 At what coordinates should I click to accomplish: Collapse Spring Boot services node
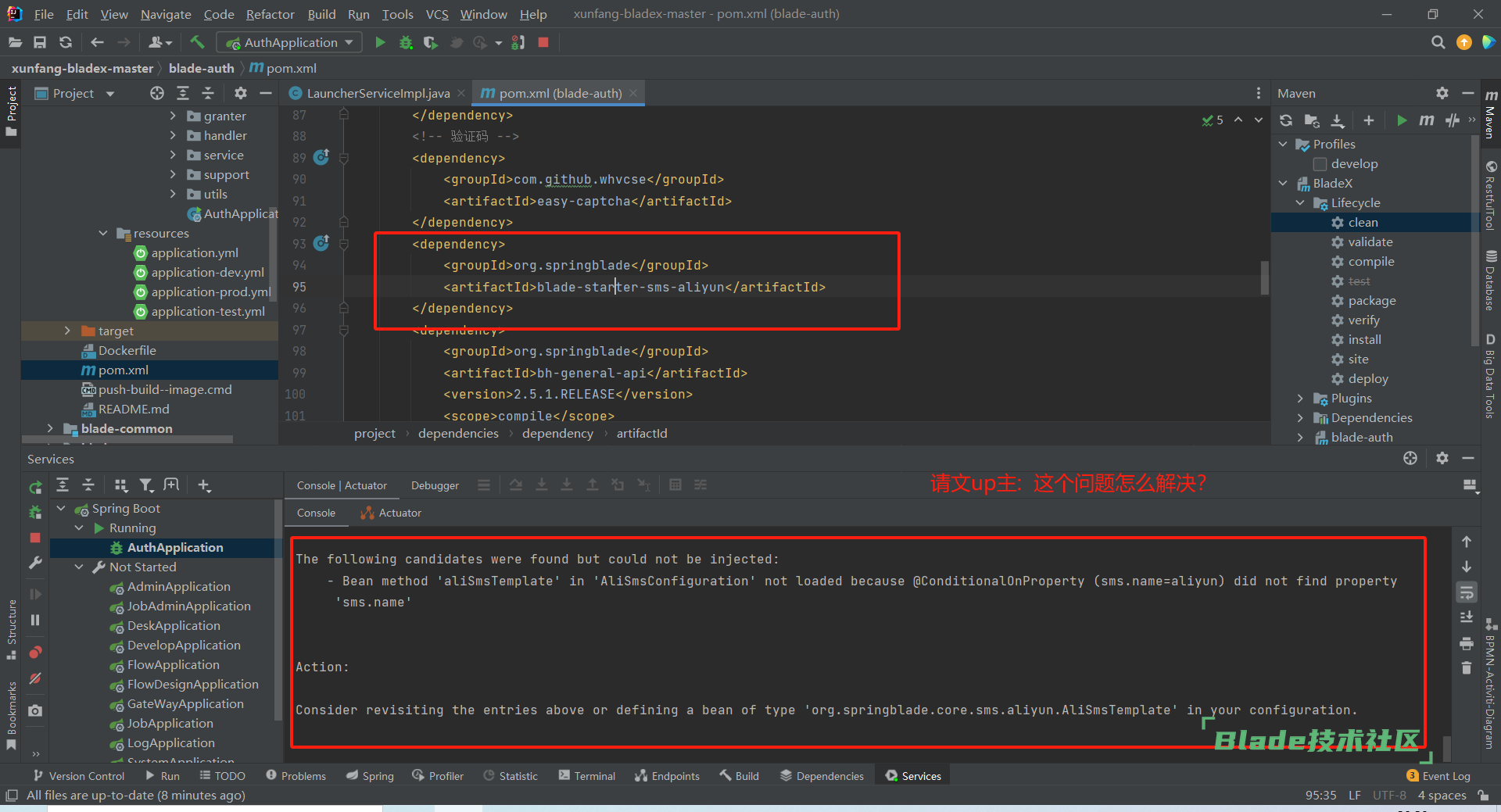(61, 508)
